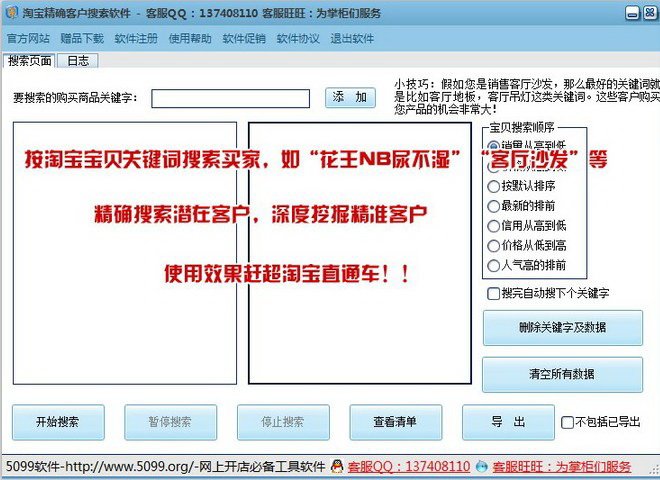This screenshot has width=660, height=480.
Task: Click the 添加 button
Action: click(350, 97)
